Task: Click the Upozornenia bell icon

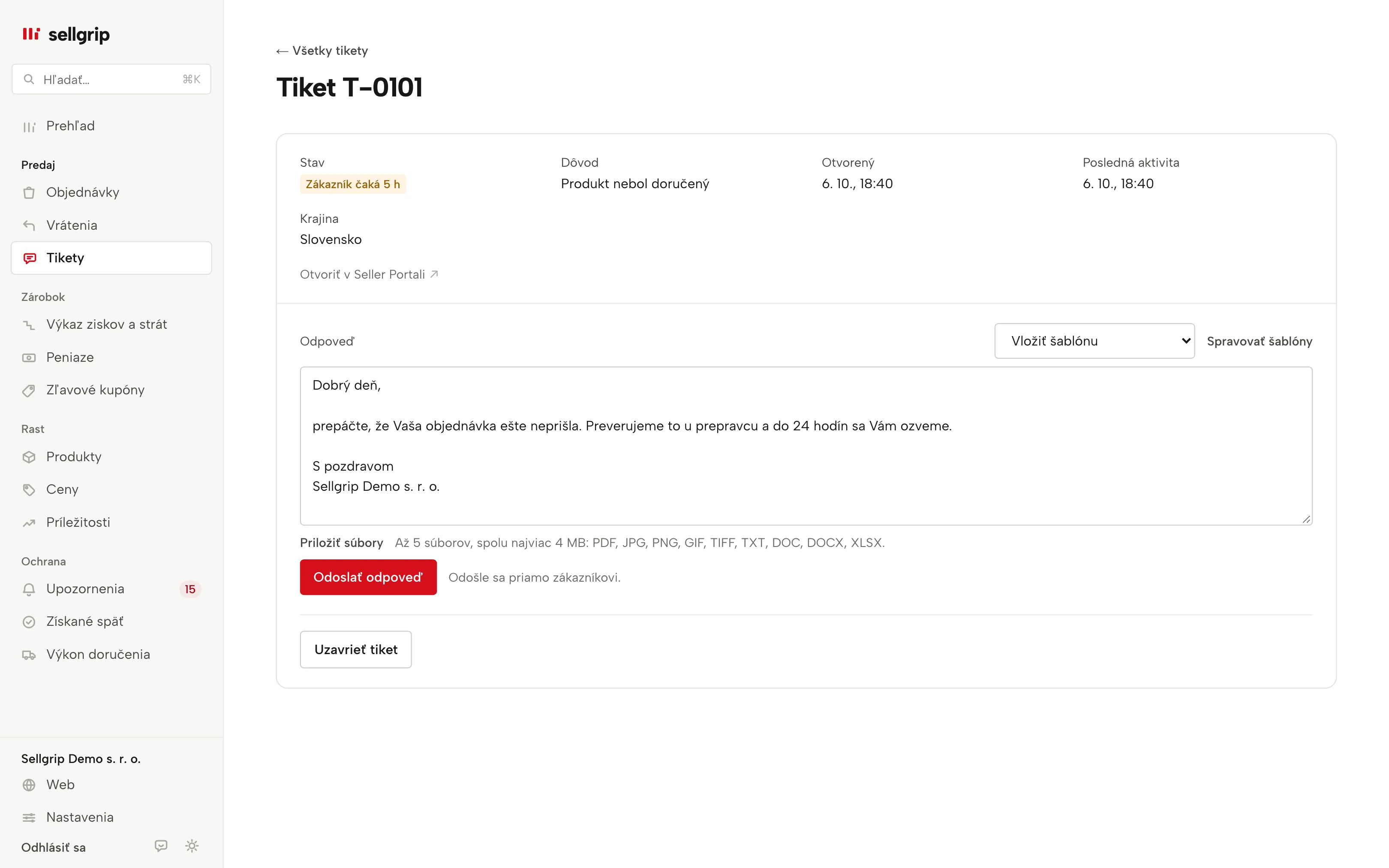Action: tap(29, 589)
